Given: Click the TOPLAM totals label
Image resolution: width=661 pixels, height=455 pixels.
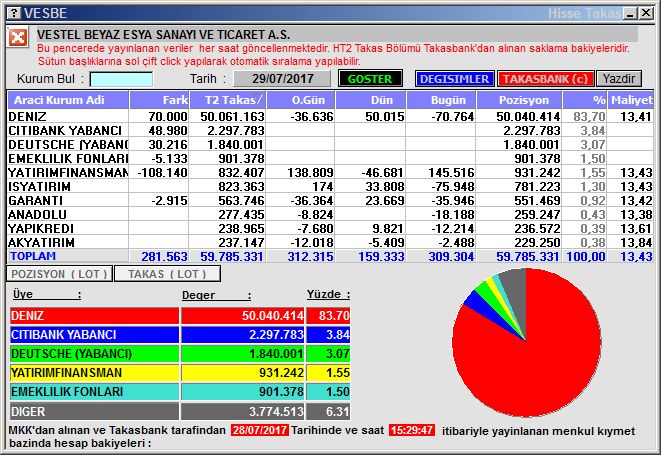Looking at the screenshot, I should point(33,256).
